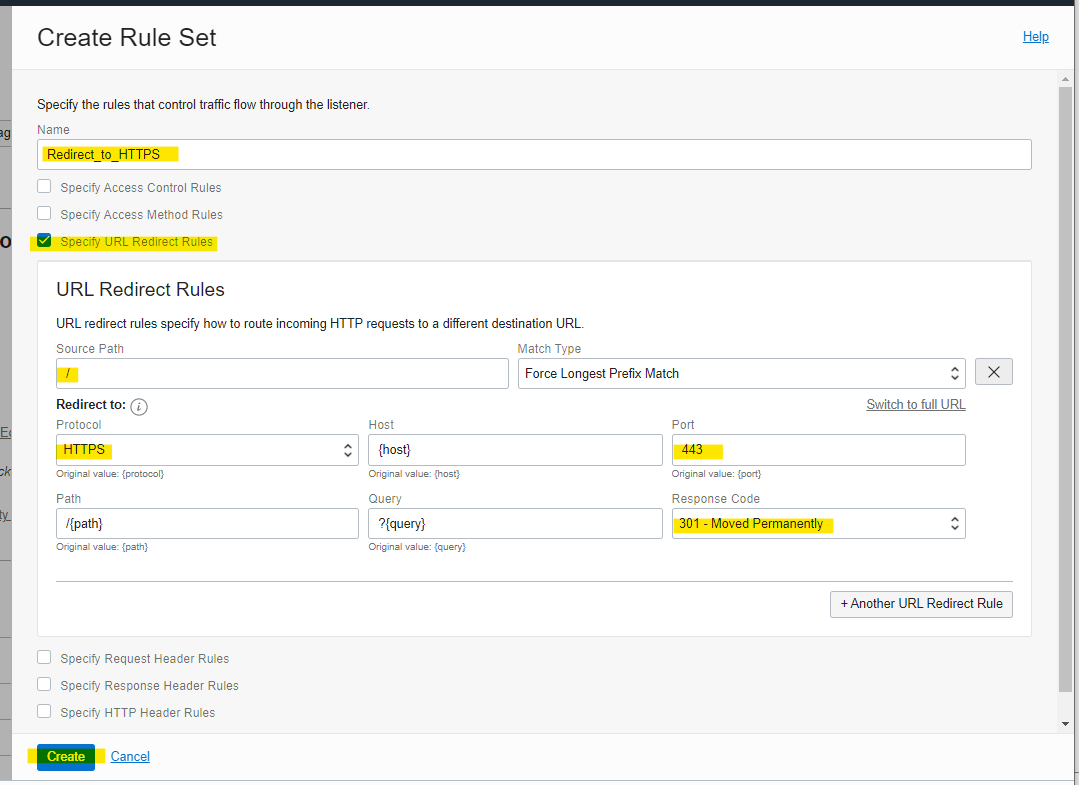The height and width of the screenshot is (785, 1079).
Task: Click the Port input field
Action: click(x=818, y=450)
